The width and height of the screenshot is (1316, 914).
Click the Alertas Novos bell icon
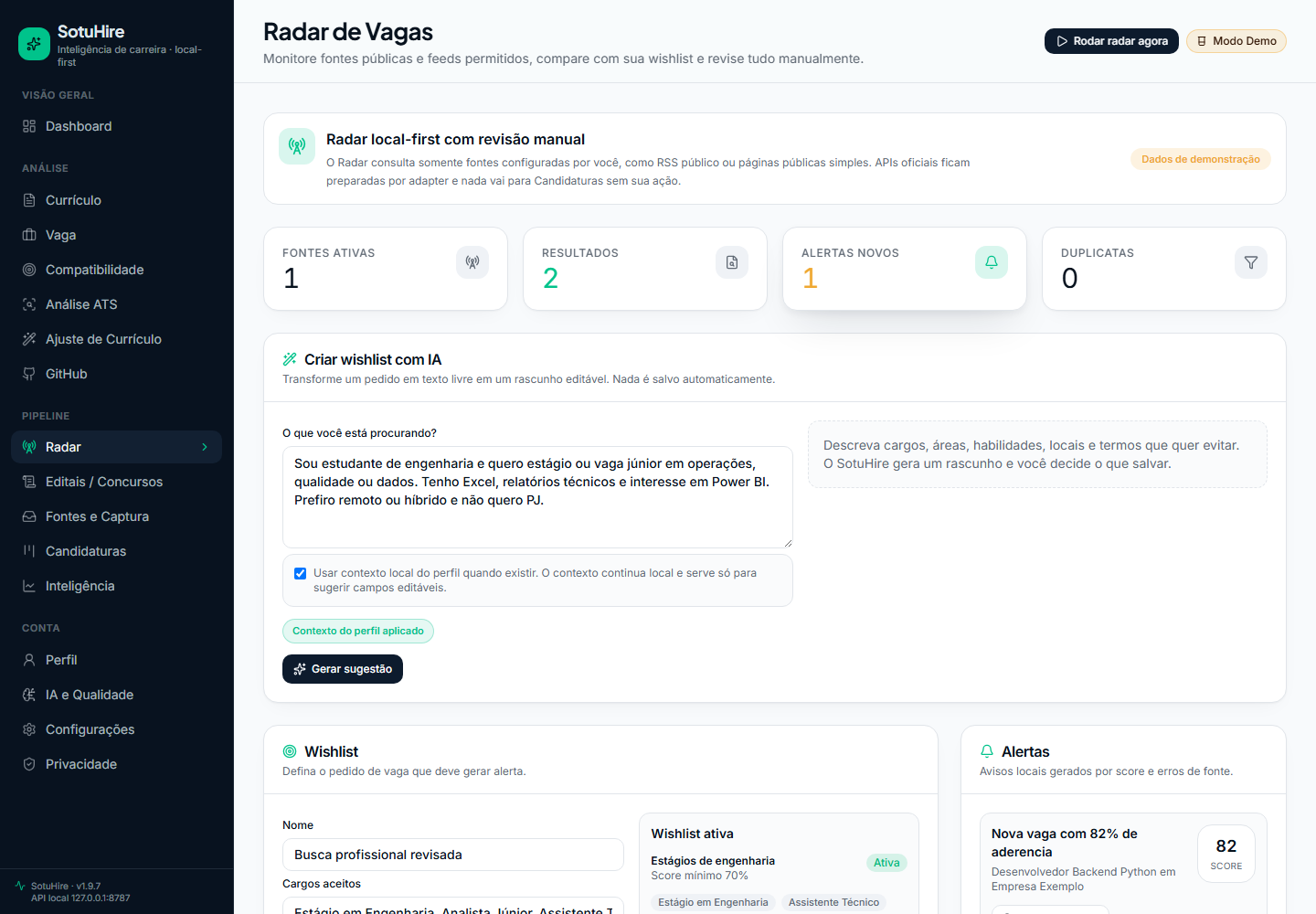992,262
